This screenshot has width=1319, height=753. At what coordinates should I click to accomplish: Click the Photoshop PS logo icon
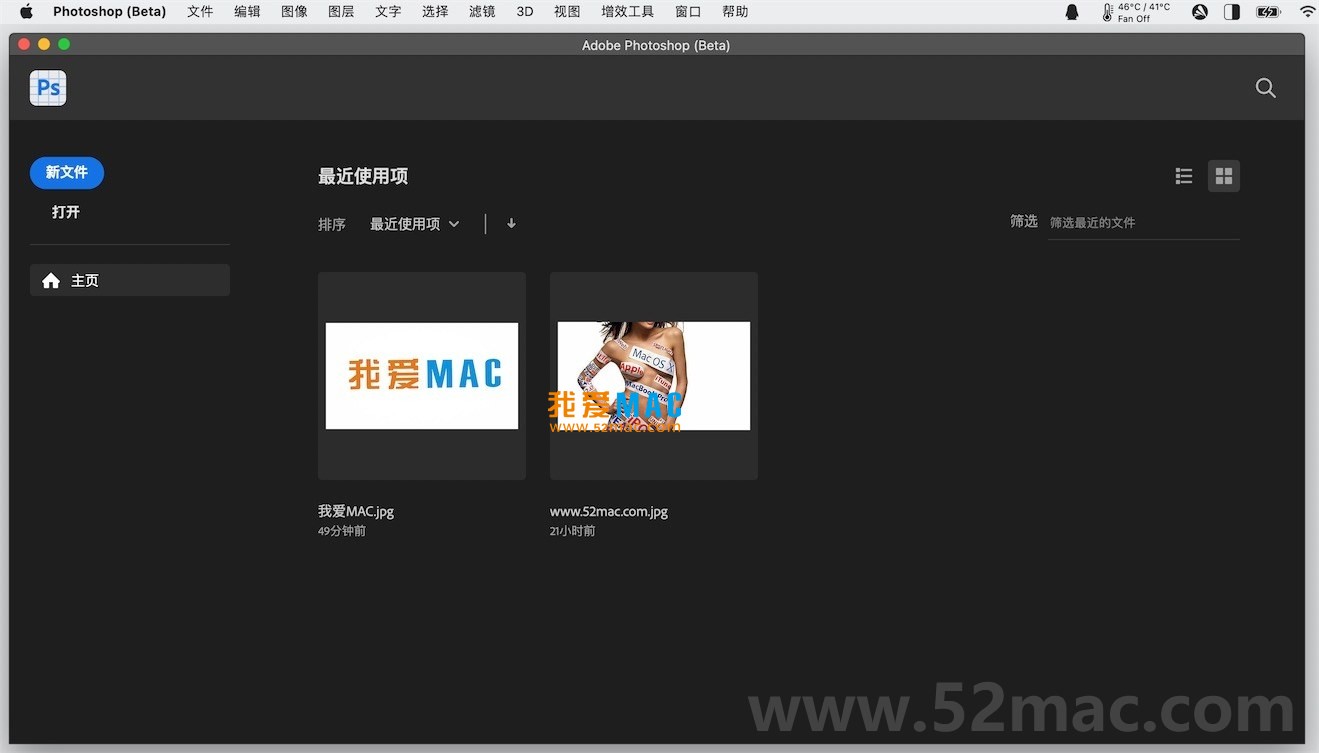[47, 88]
